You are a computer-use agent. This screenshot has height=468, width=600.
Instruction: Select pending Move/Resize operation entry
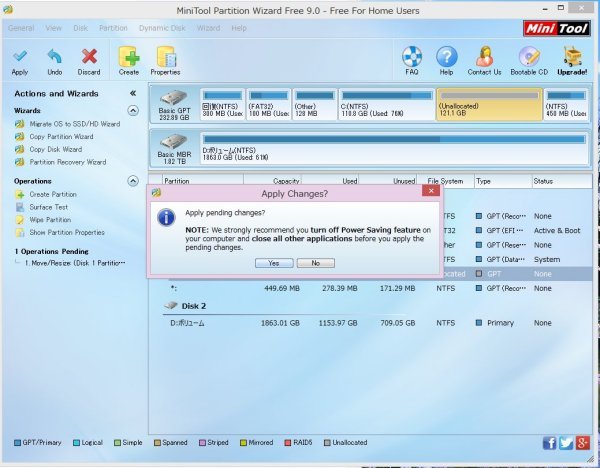click(75, 263)
